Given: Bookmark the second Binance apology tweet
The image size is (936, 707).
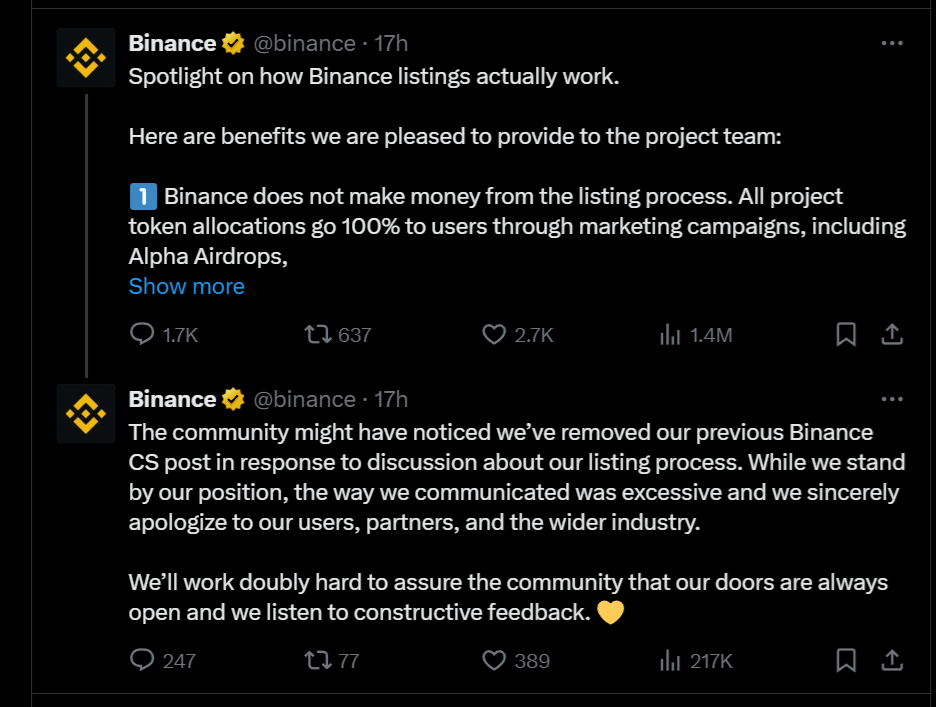Looking at the screenshot, I should pos(846,660).
